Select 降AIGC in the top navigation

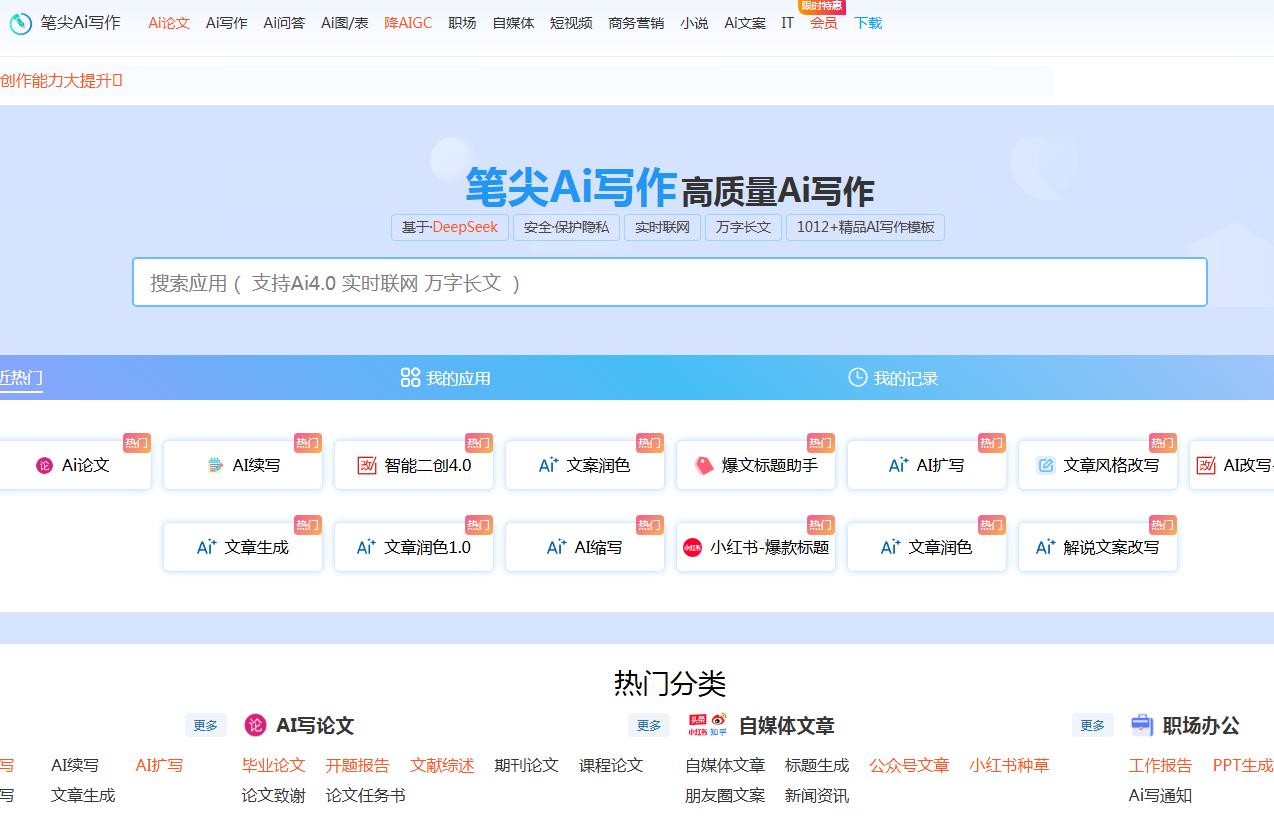pos(408,23)
